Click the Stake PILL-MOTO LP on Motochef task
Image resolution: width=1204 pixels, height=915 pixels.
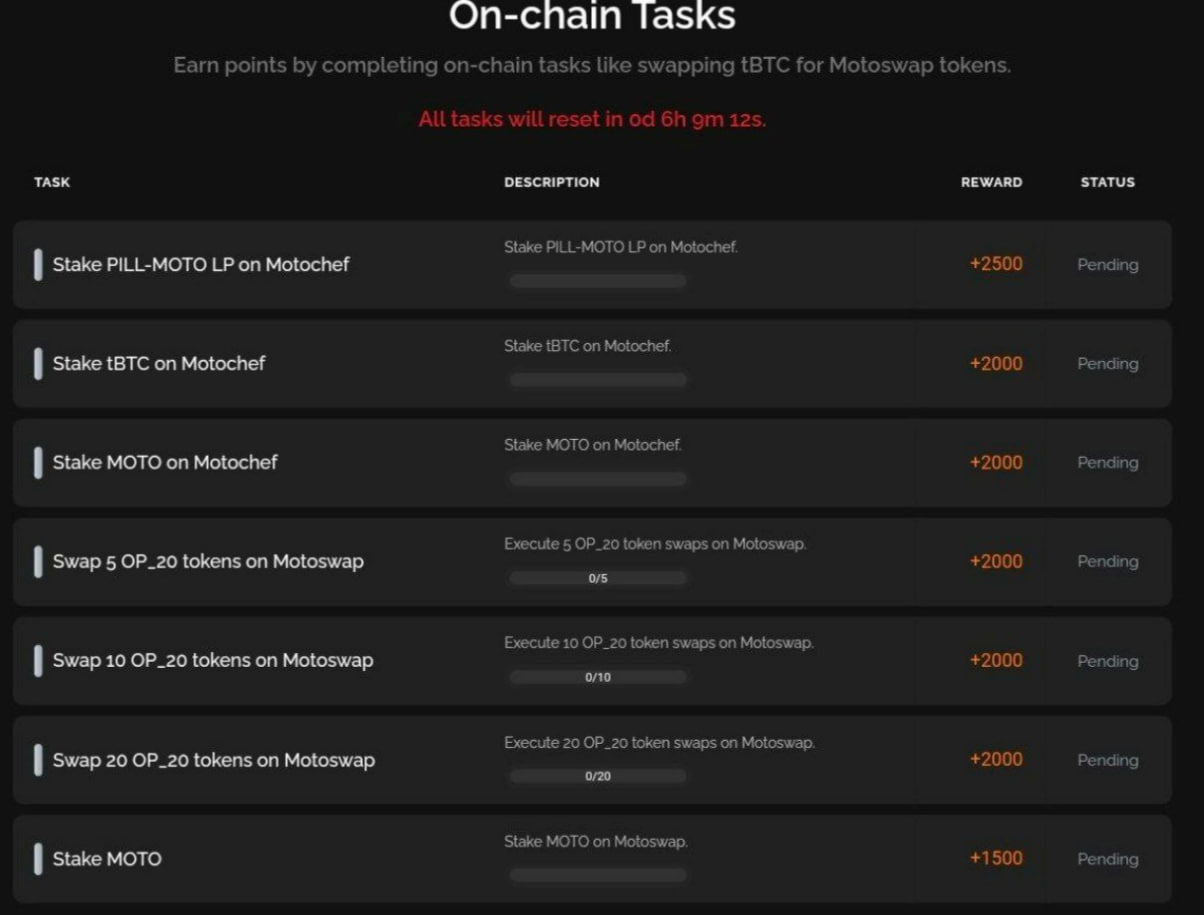point(201,265)
